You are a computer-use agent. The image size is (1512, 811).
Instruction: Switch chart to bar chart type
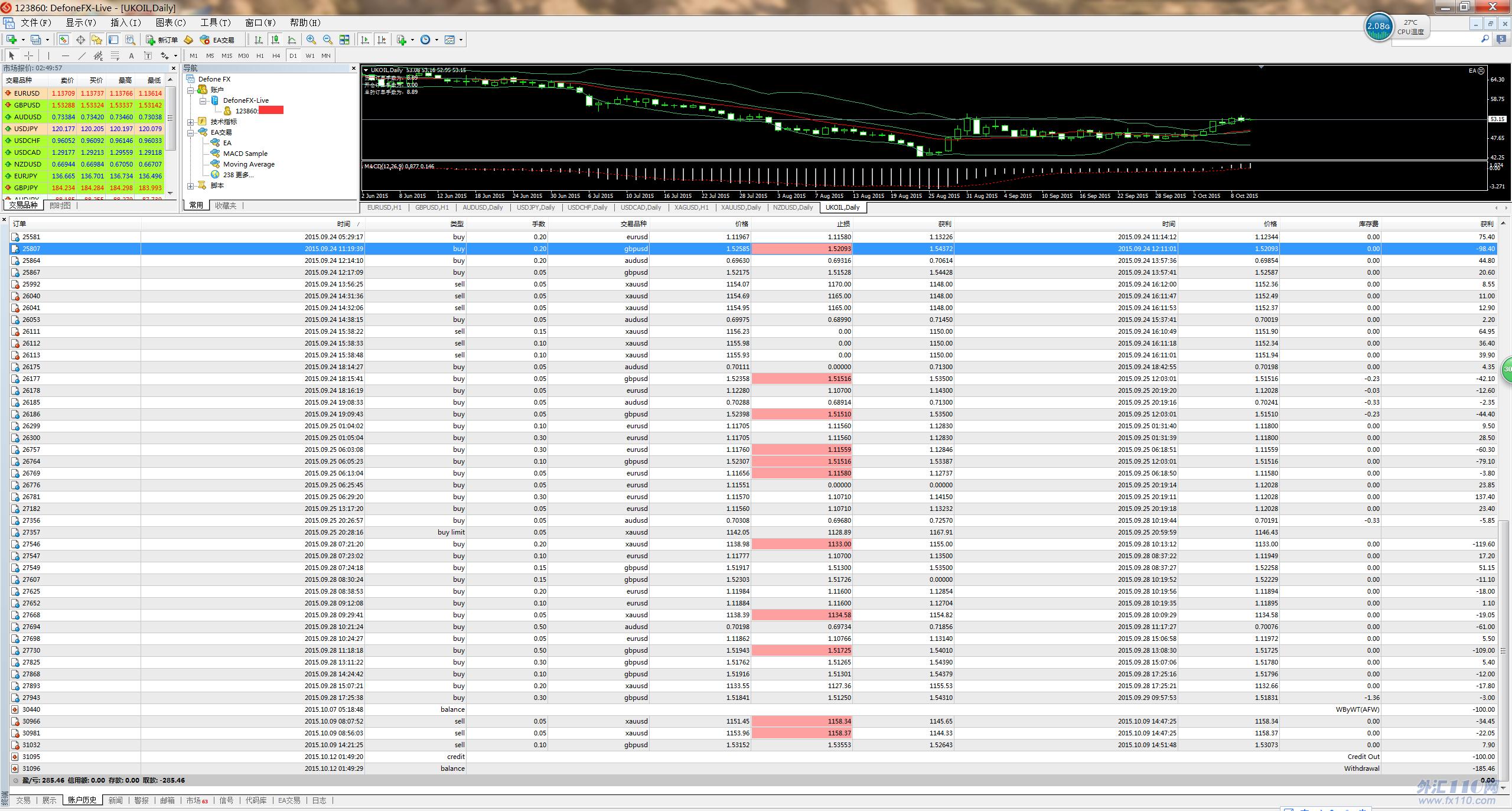[259, 40]
